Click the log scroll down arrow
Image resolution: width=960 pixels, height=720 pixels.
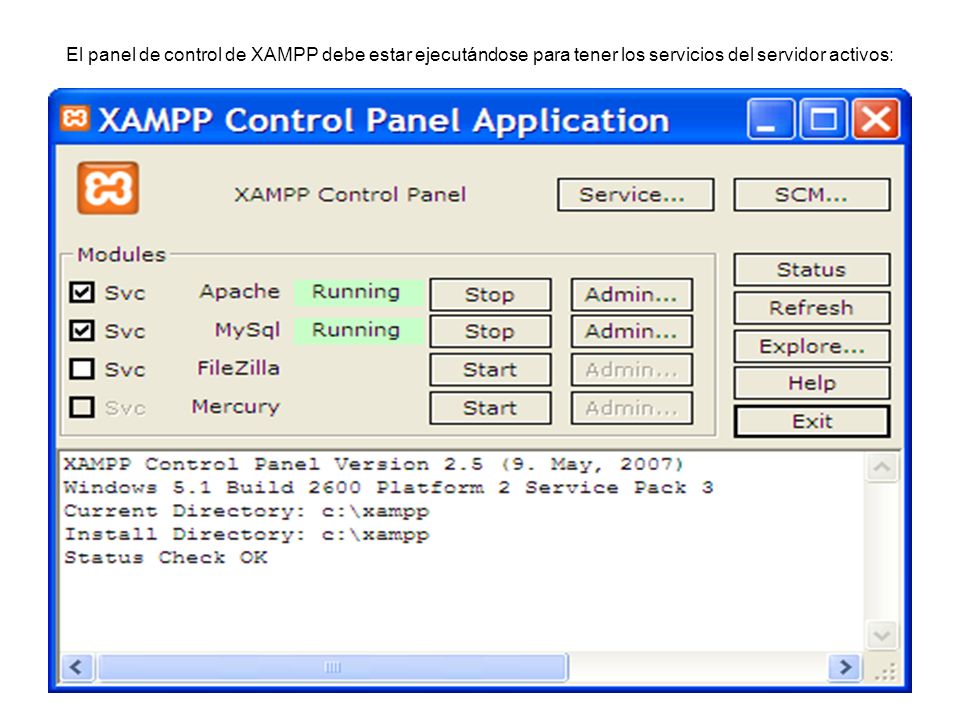point(882,635)
